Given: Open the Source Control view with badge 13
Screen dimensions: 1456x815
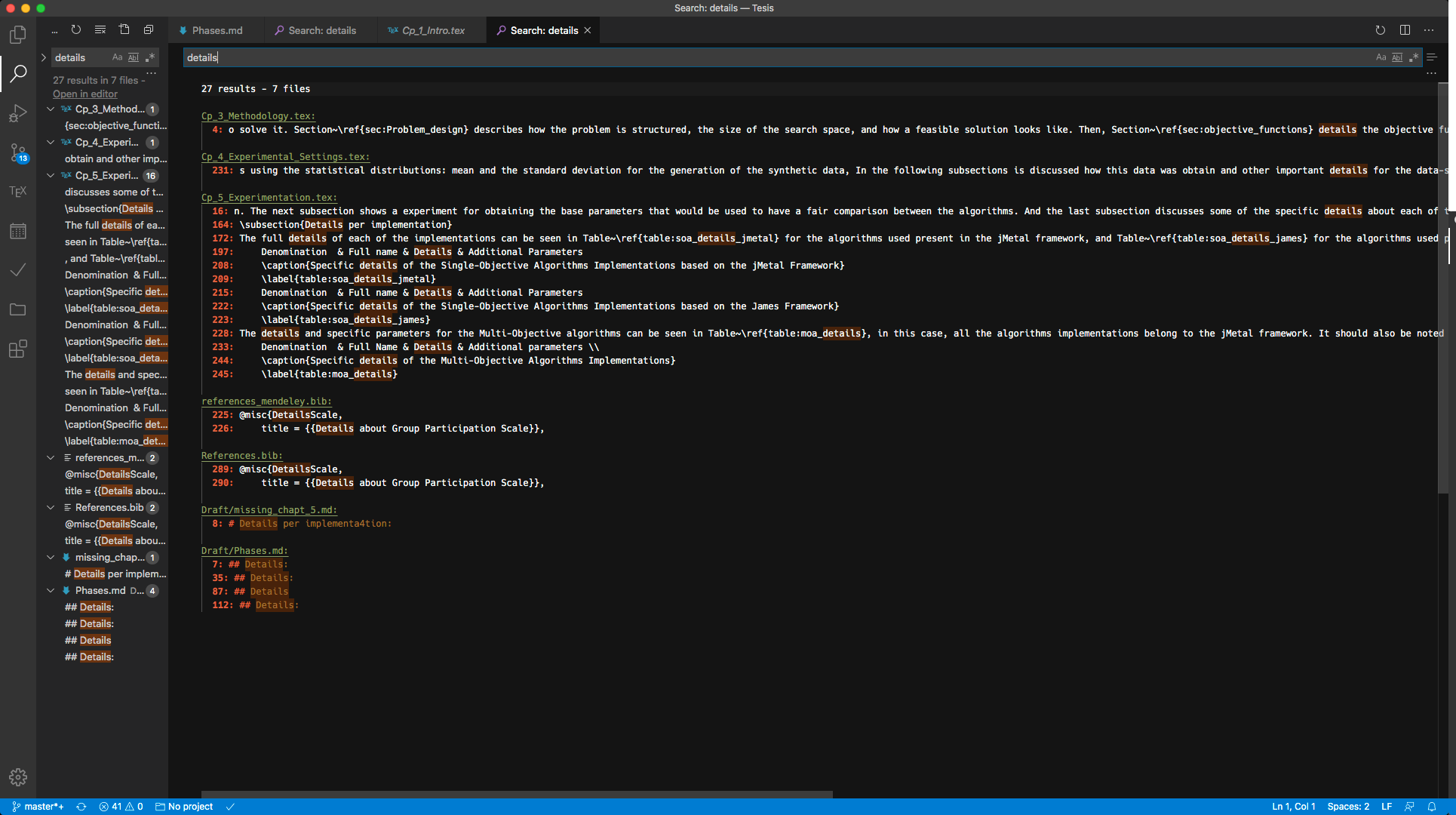Looking at the screenshot, I should pos(18,153).
